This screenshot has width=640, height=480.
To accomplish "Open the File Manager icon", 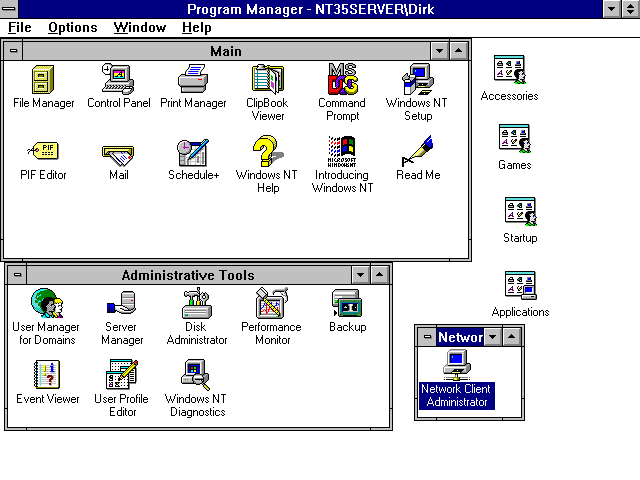I will [43, 80].
